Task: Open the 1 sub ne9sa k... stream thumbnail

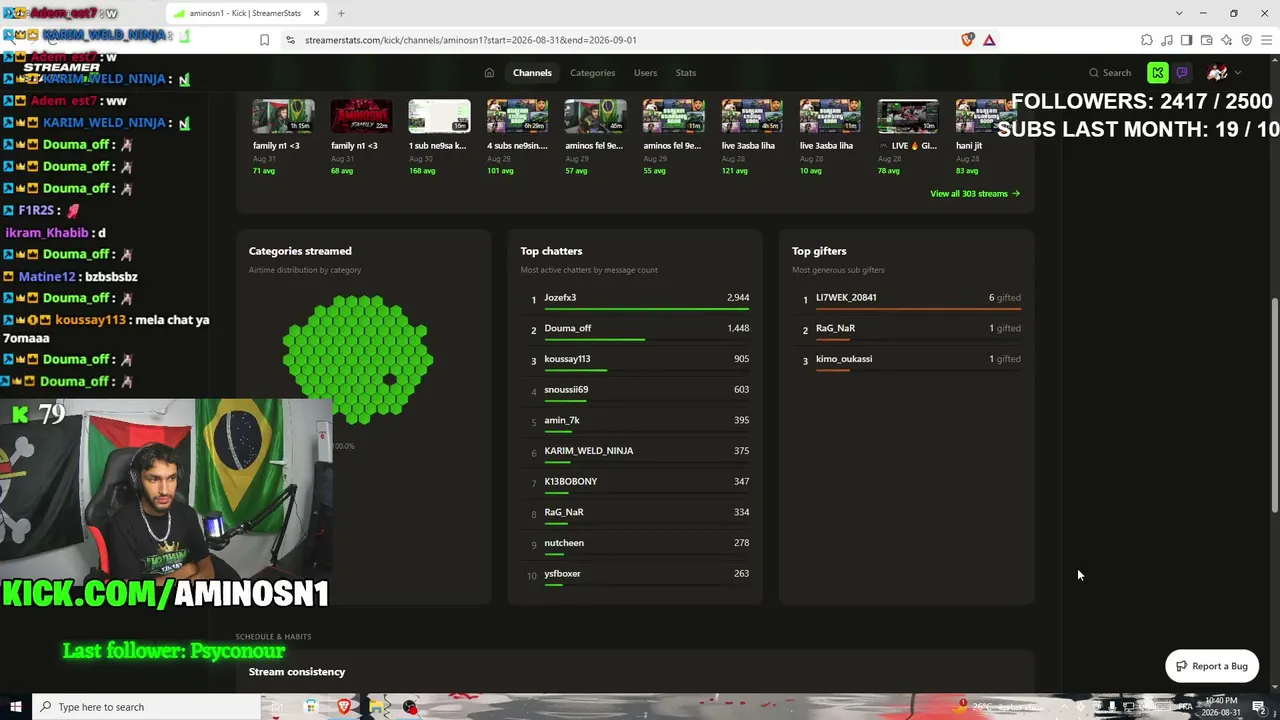Action: [x=439, y=116]
